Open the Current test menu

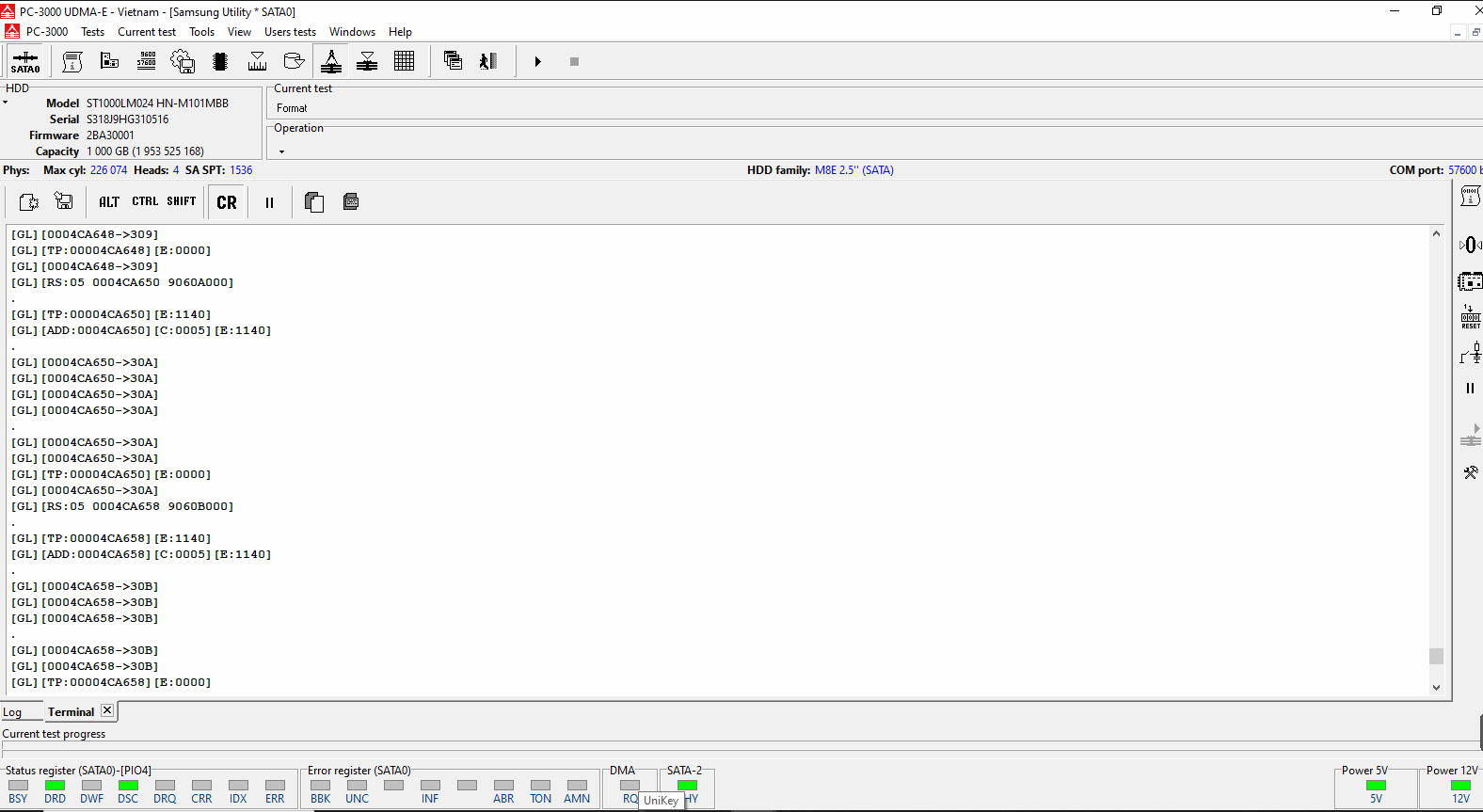tap(147, 32)
